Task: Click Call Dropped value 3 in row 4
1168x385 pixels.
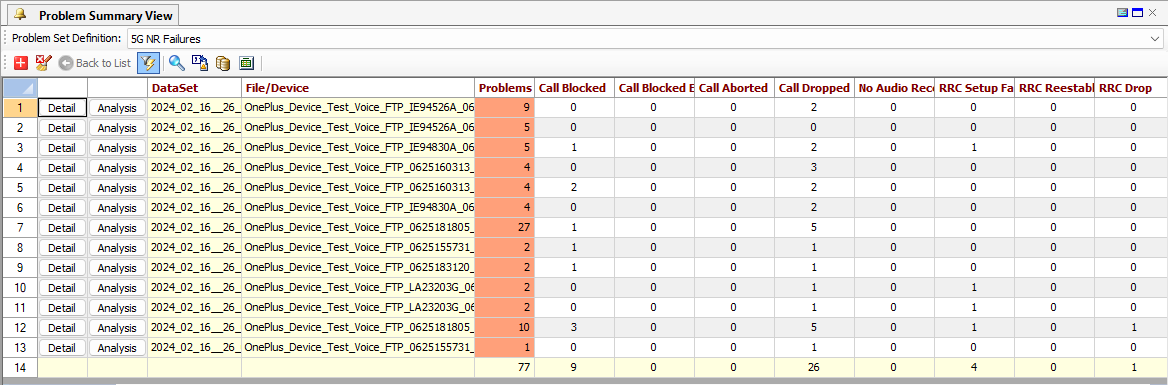Action: [x=814, y=168]
